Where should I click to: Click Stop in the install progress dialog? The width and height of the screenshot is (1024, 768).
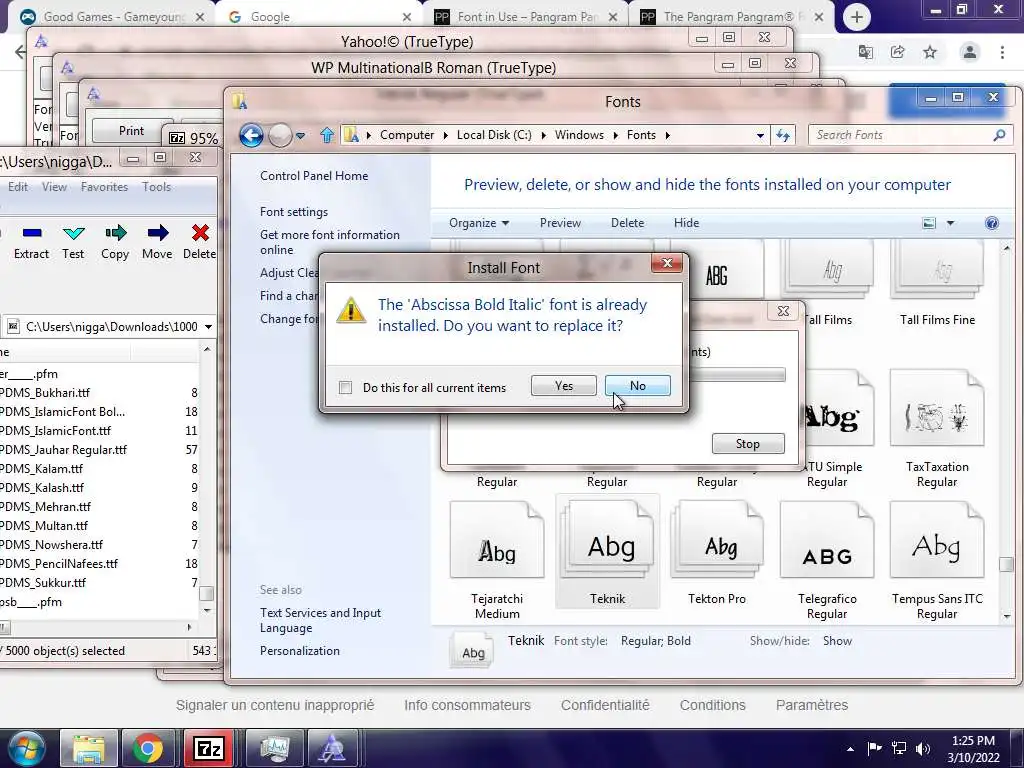[x=748, y=443]
